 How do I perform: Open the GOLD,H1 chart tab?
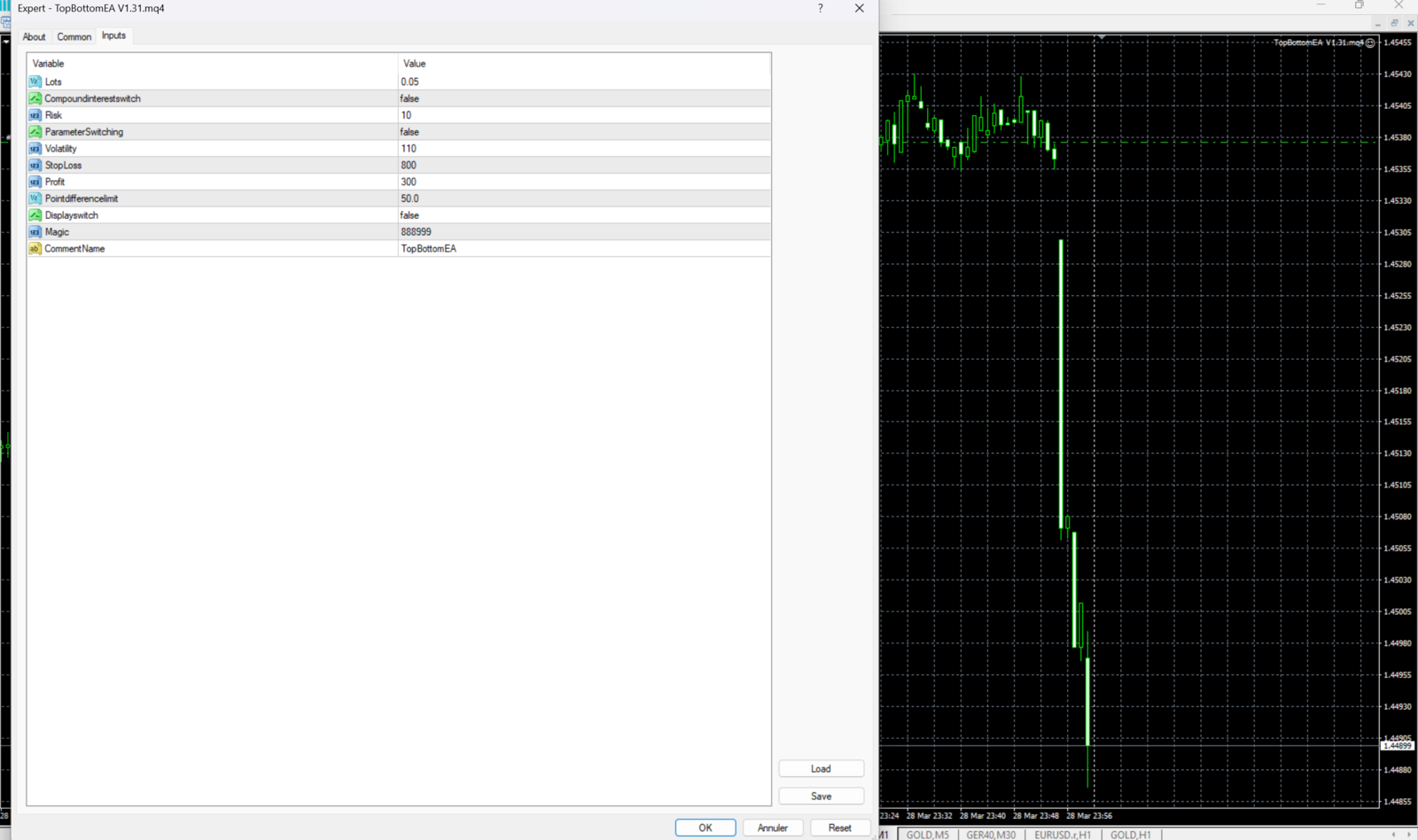(1131, 835)
